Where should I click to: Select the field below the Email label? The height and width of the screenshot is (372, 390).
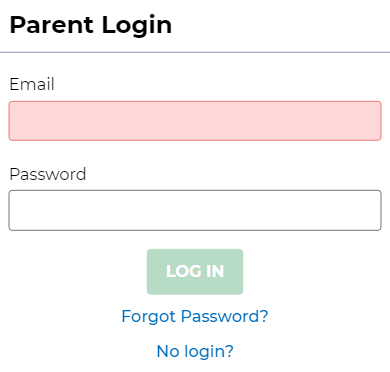195,121
